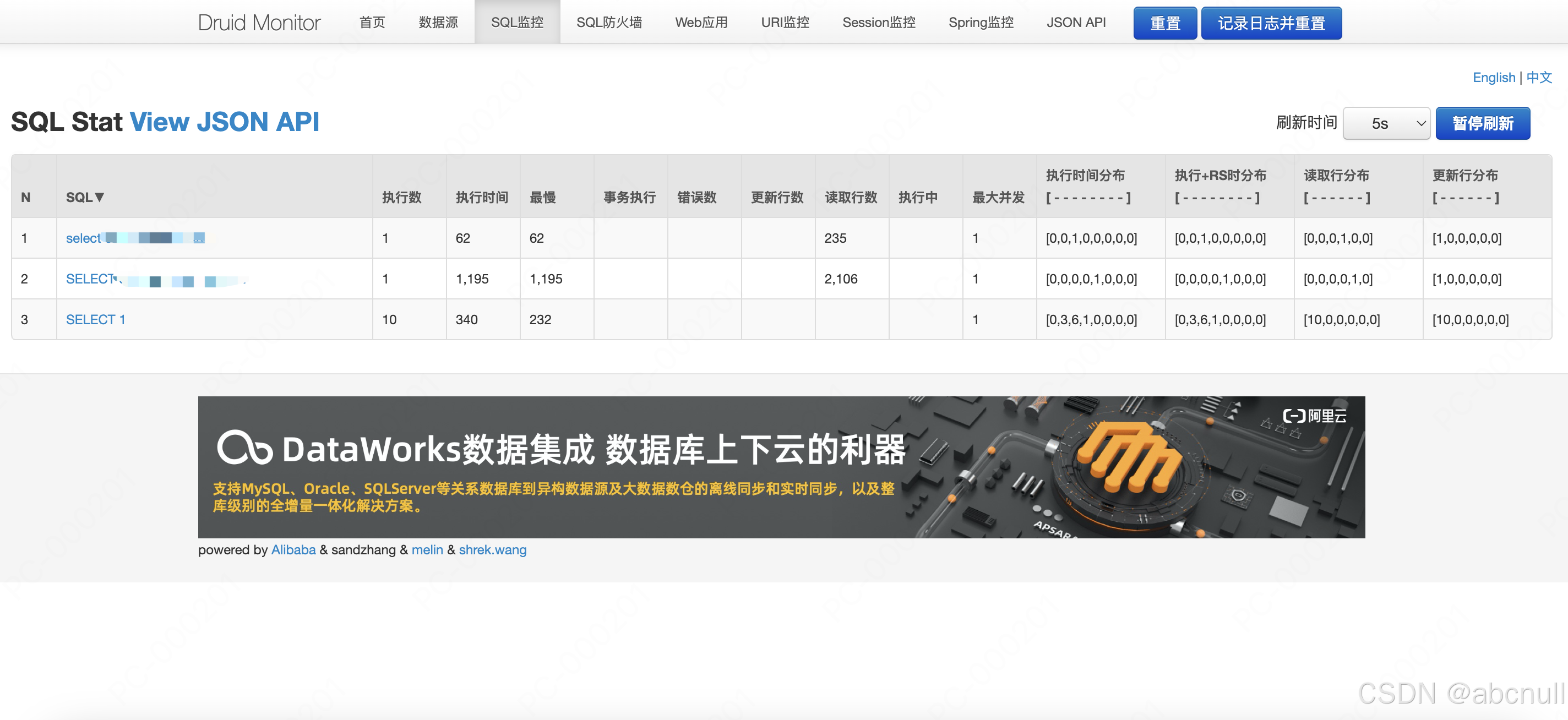Click the SQL column sort arrow

click(x=99, y=197)
